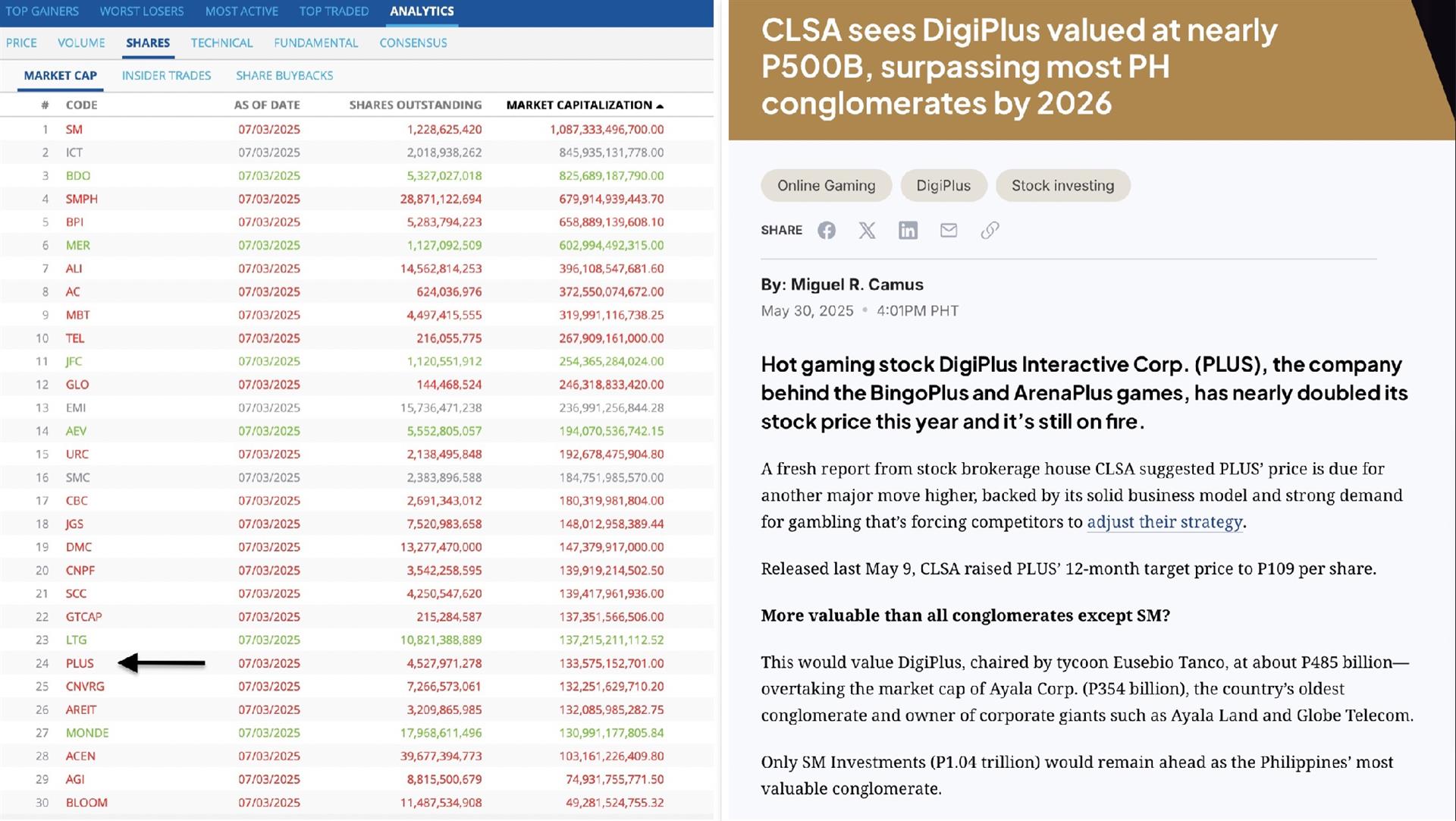Open the Share Buybacks view

[x=284, y=76]
